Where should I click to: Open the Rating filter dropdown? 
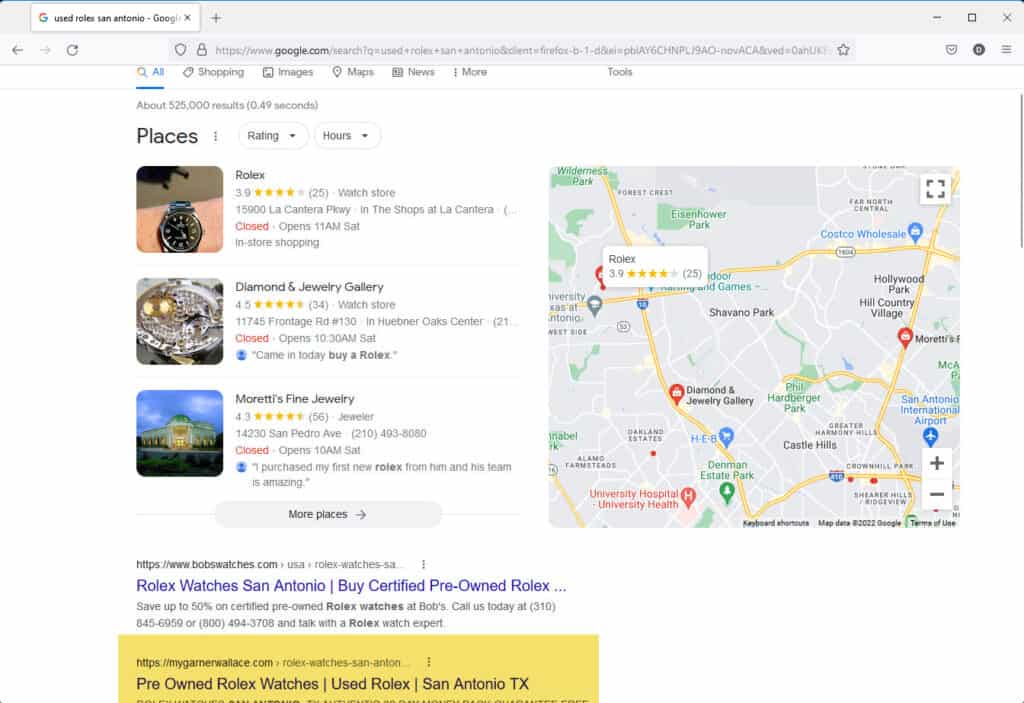coord(272,136)
